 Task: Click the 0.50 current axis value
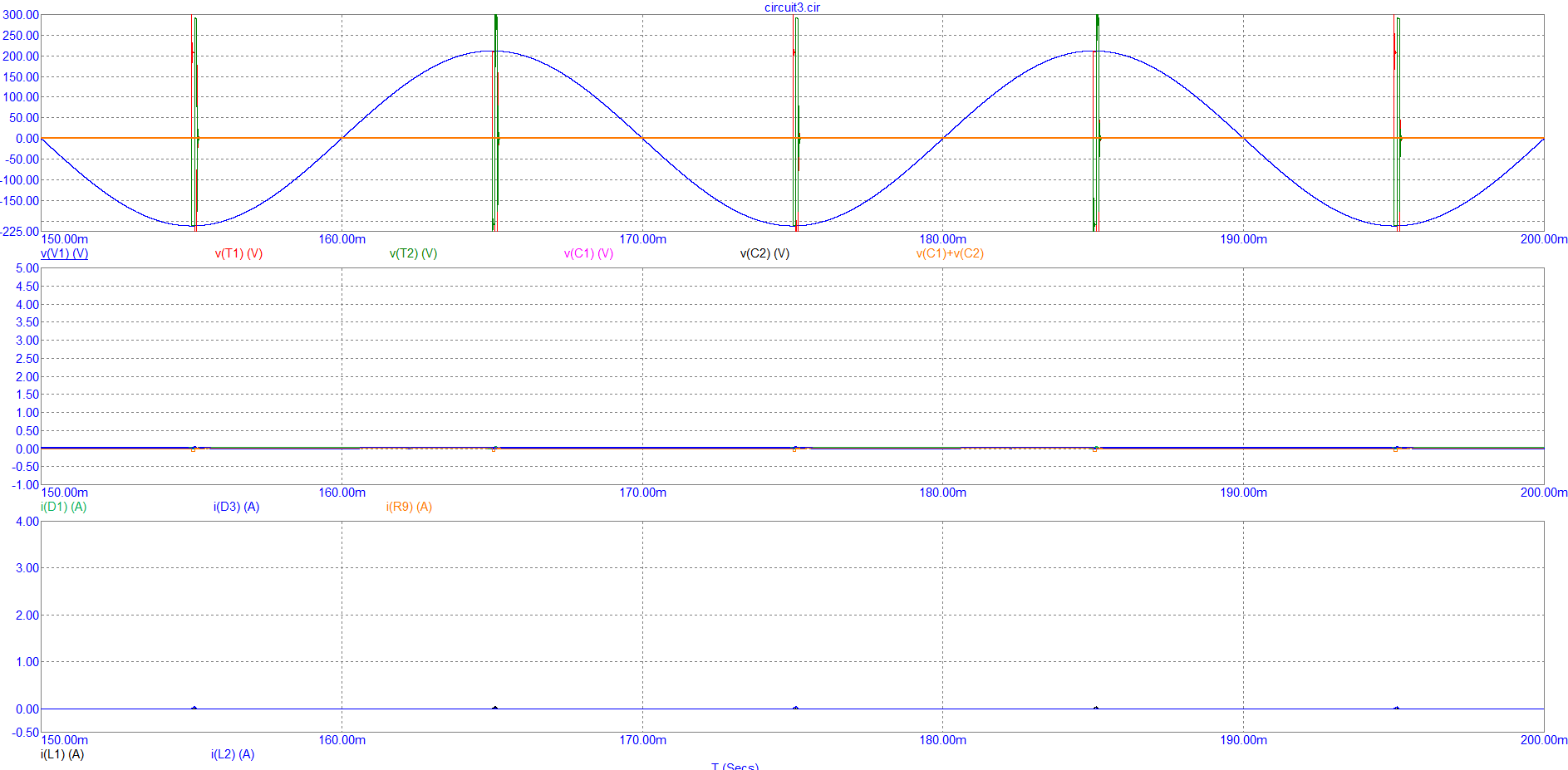[27, 431]
